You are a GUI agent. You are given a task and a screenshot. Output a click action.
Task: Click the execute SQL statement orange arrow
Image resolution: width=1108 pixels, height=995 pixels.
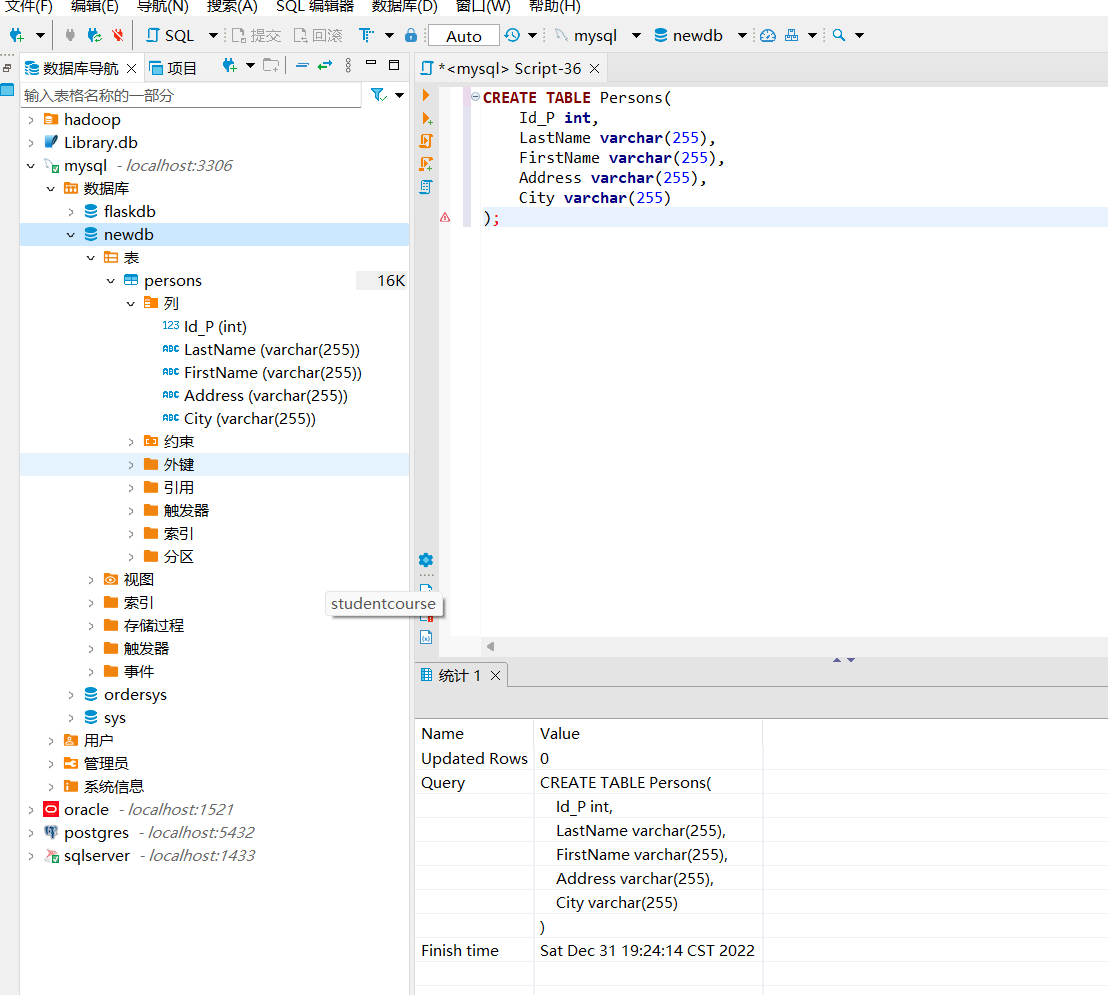point(426,95)
